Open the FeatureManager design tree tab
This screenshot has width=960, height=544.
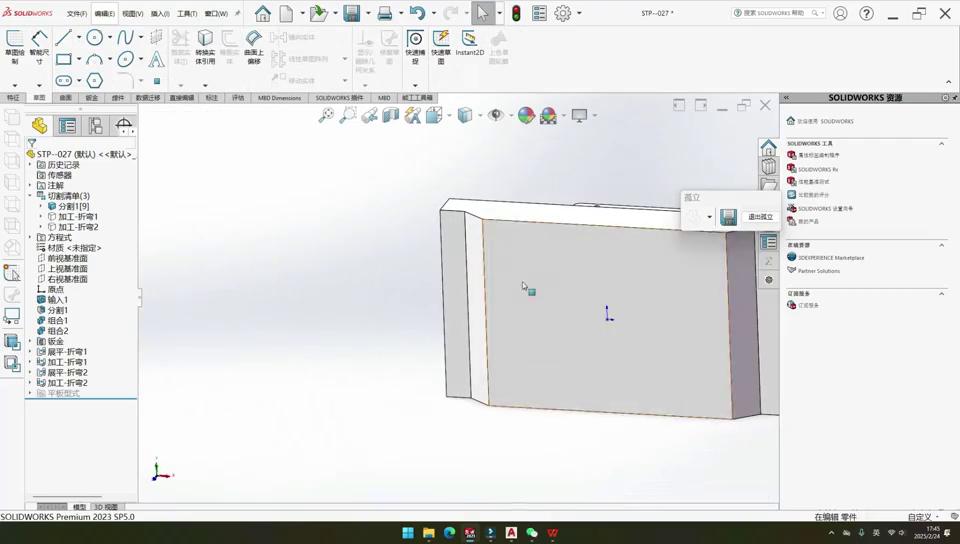click(x=39, y=126)
